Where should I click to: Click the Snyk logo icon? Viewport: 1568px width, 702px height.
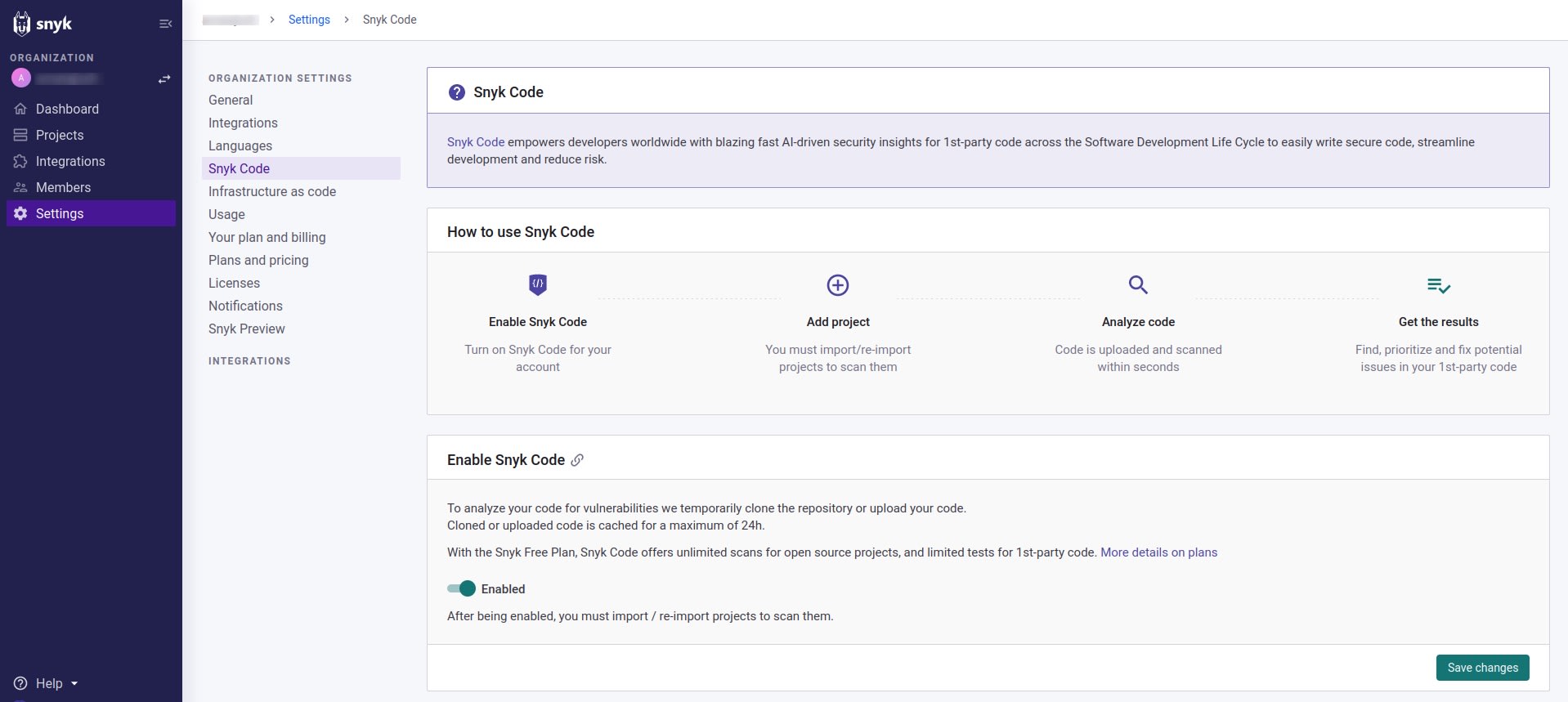pos(22,24)
